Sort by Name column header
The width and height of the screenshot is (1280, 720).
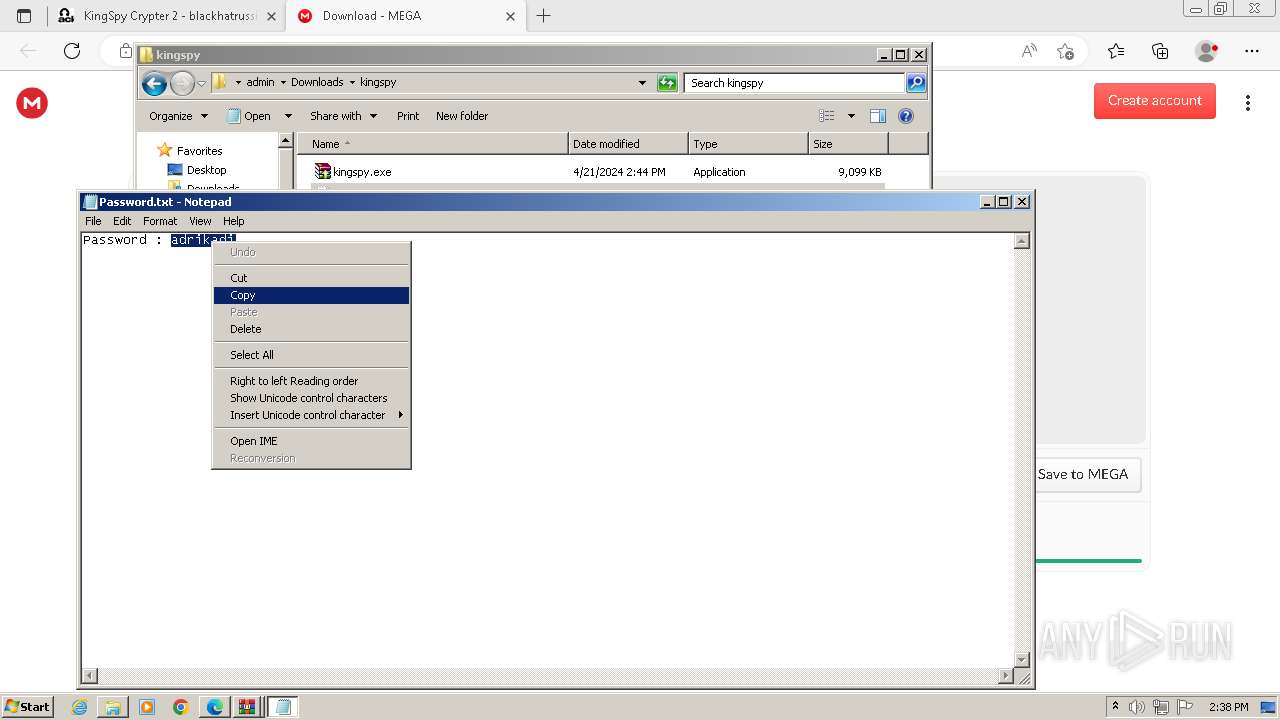[432, 144]
